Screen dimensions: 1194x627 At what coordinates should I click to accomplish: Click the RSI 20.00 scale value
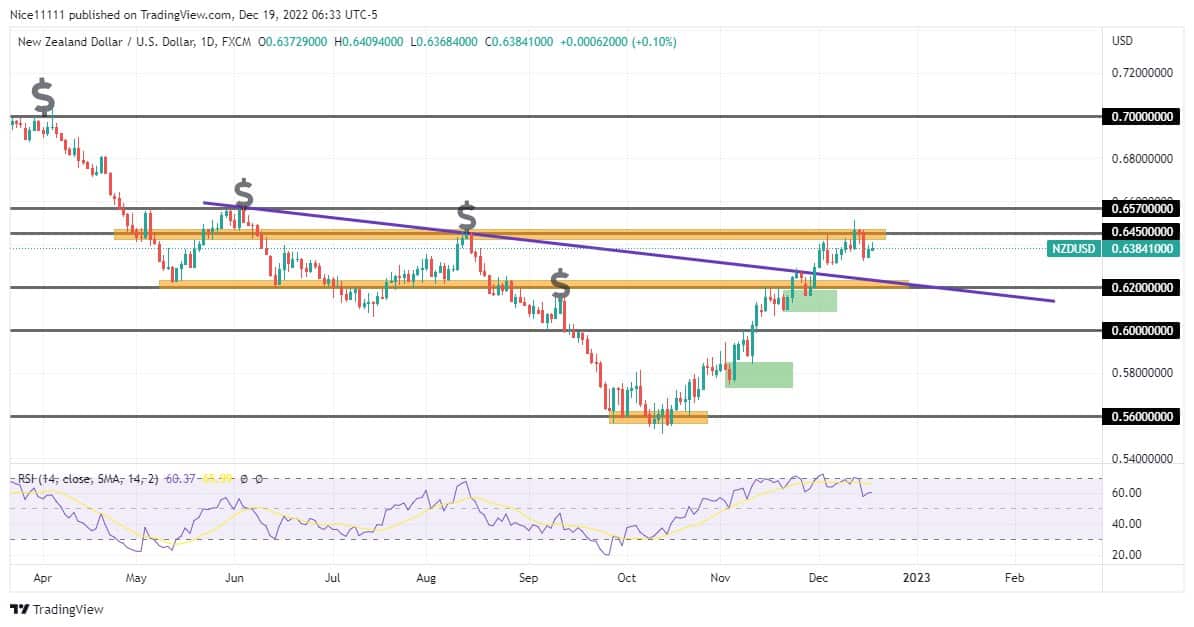[x=1126, y=555]
